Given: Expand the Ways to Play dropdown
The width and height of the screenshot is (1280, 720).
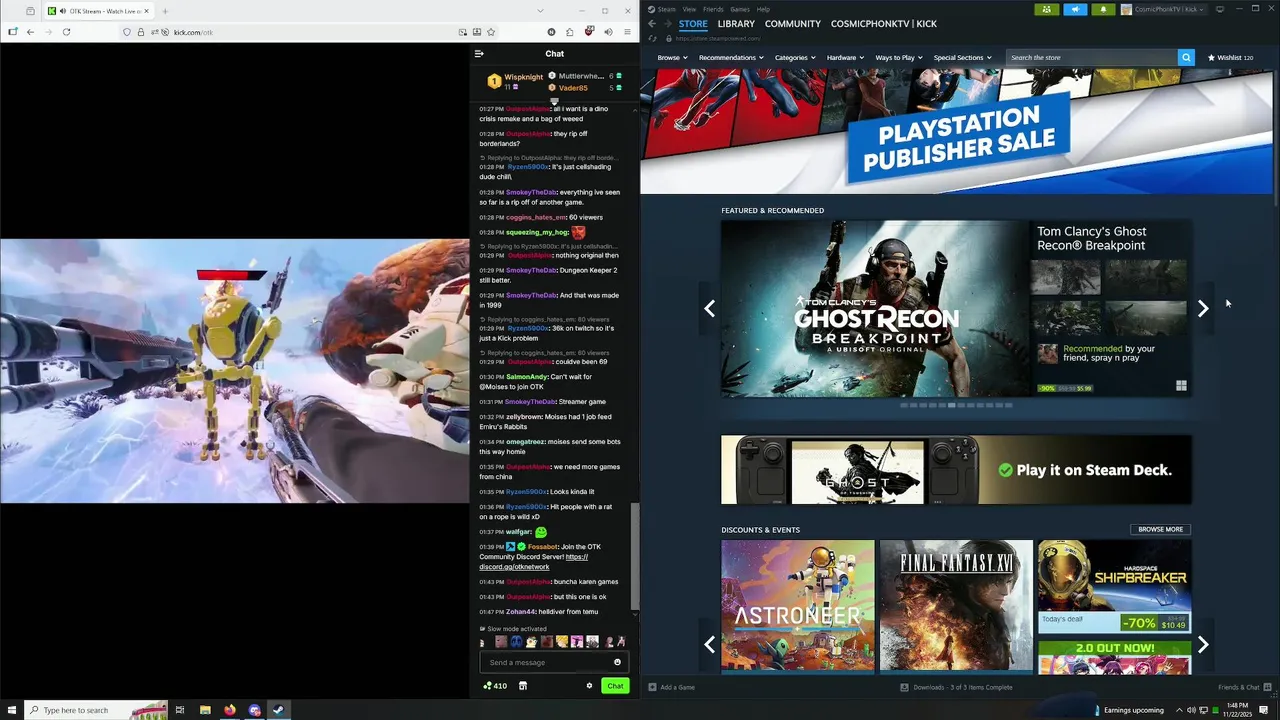Looking at the screenshot, I should point(899,57).
